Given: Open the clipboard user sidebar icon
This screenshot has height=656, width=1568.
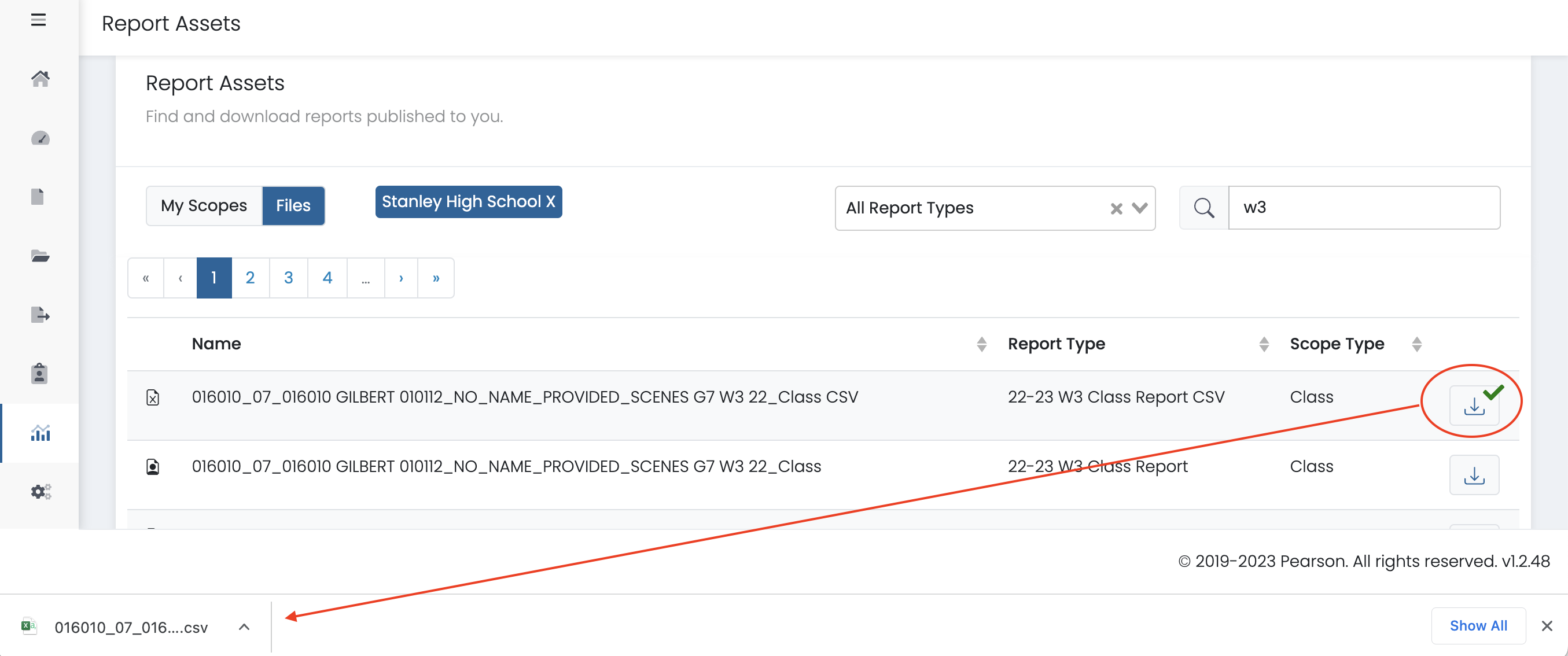Looking at the screenshot, I should point(40,373).
